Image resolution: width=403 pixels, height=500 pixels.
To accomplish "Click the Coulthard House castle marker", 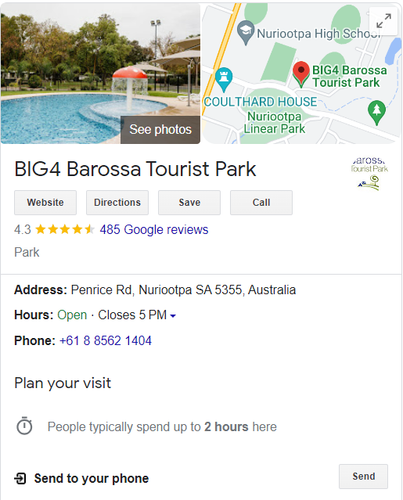I will point(224,79).
